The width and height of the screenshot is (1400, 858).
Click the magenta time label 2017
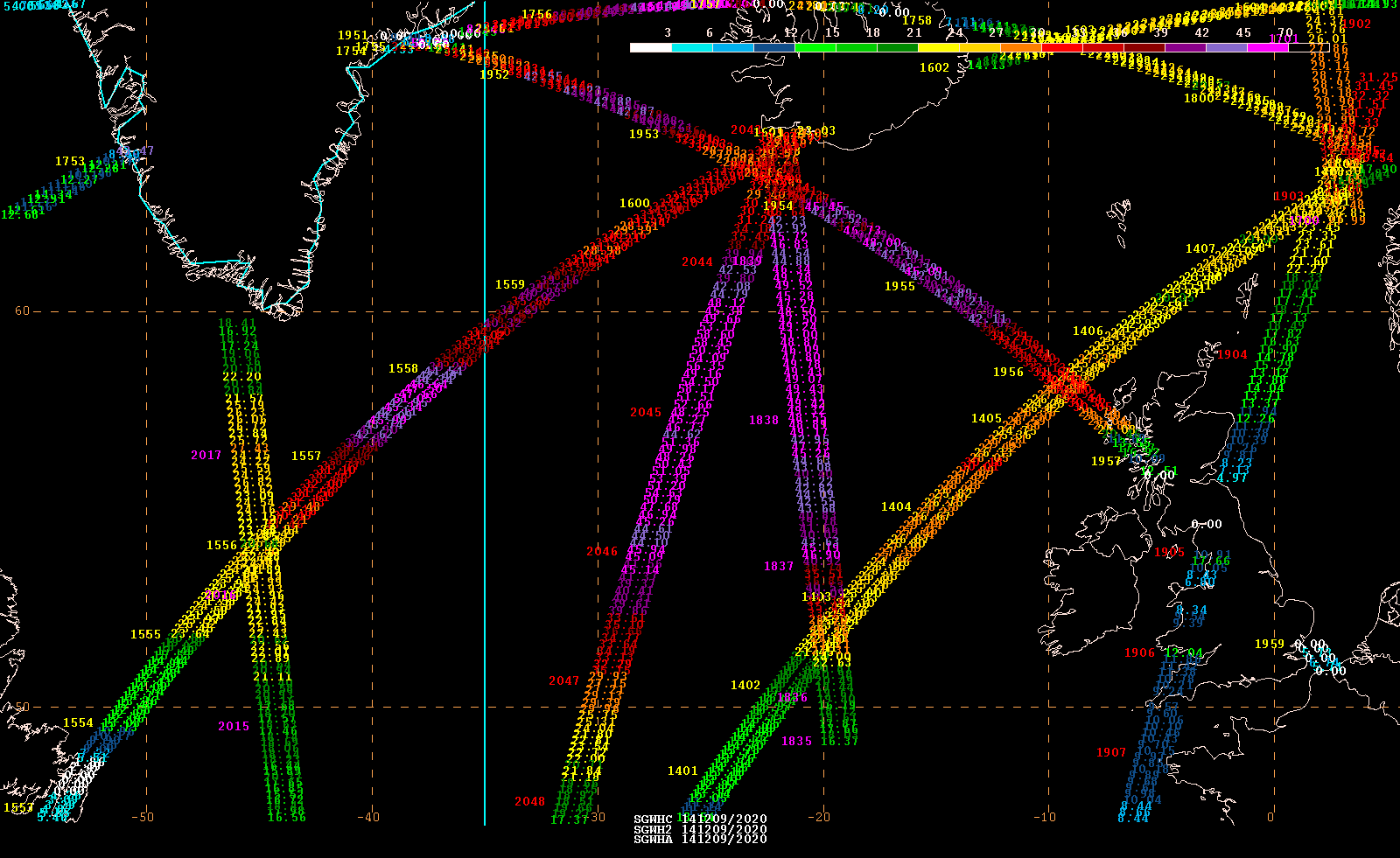click(x=206, y=455)
